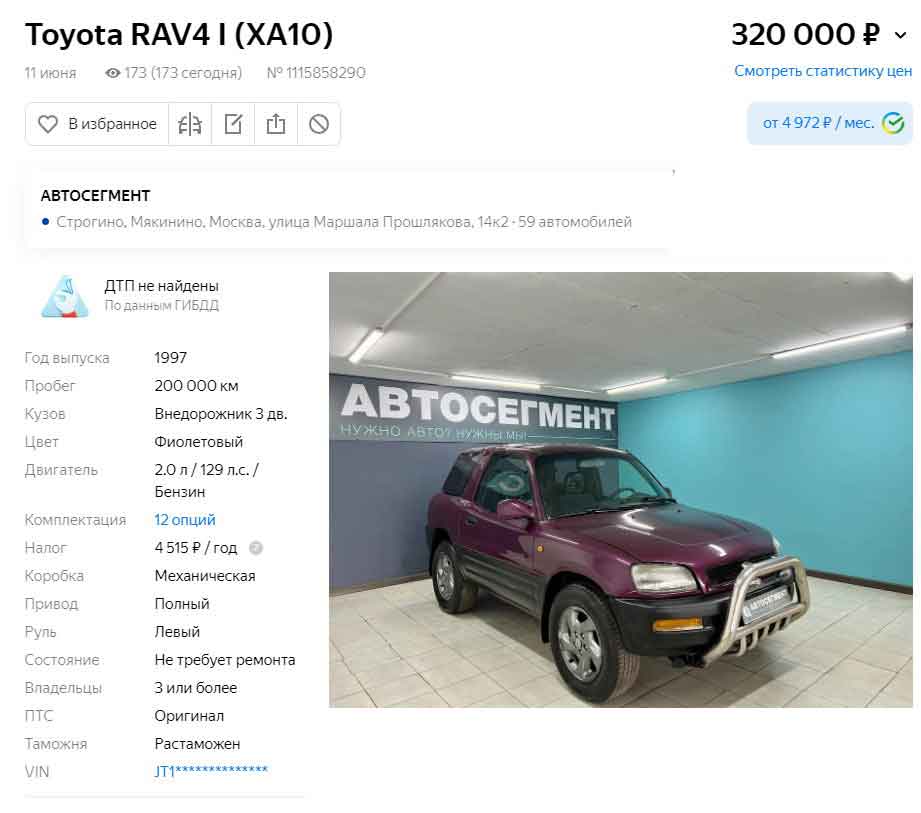Open the purple RAV4 main photo
Image resolution: width=921 pixels, height=813 pixels.
(x=620, y=489)
